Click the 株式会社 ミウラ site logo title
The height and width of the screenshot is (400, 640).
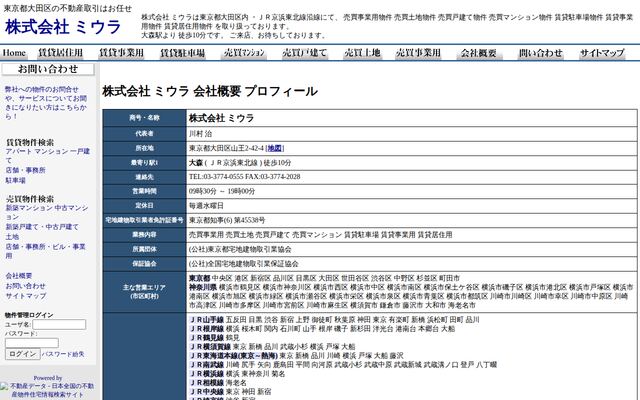63,27
